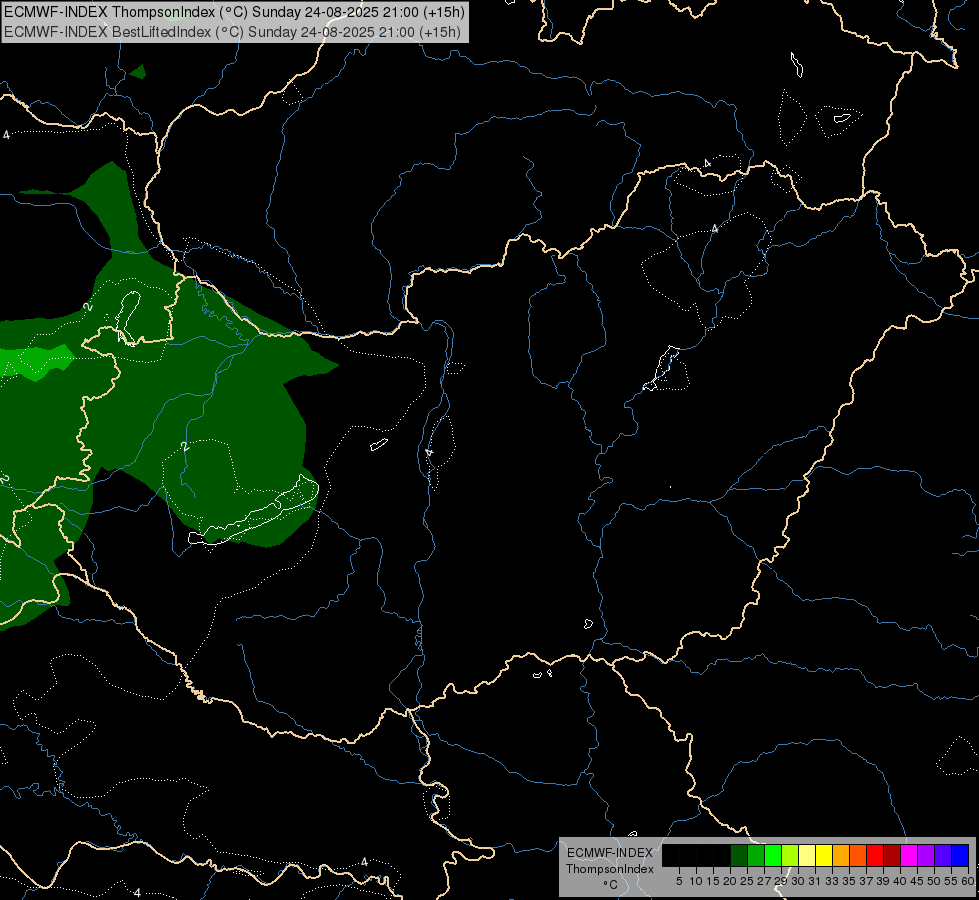Screen dimensions: 979x900
Task: Click the legend tick value '10'
Action: pyautogui.click(x=696, y=881)
